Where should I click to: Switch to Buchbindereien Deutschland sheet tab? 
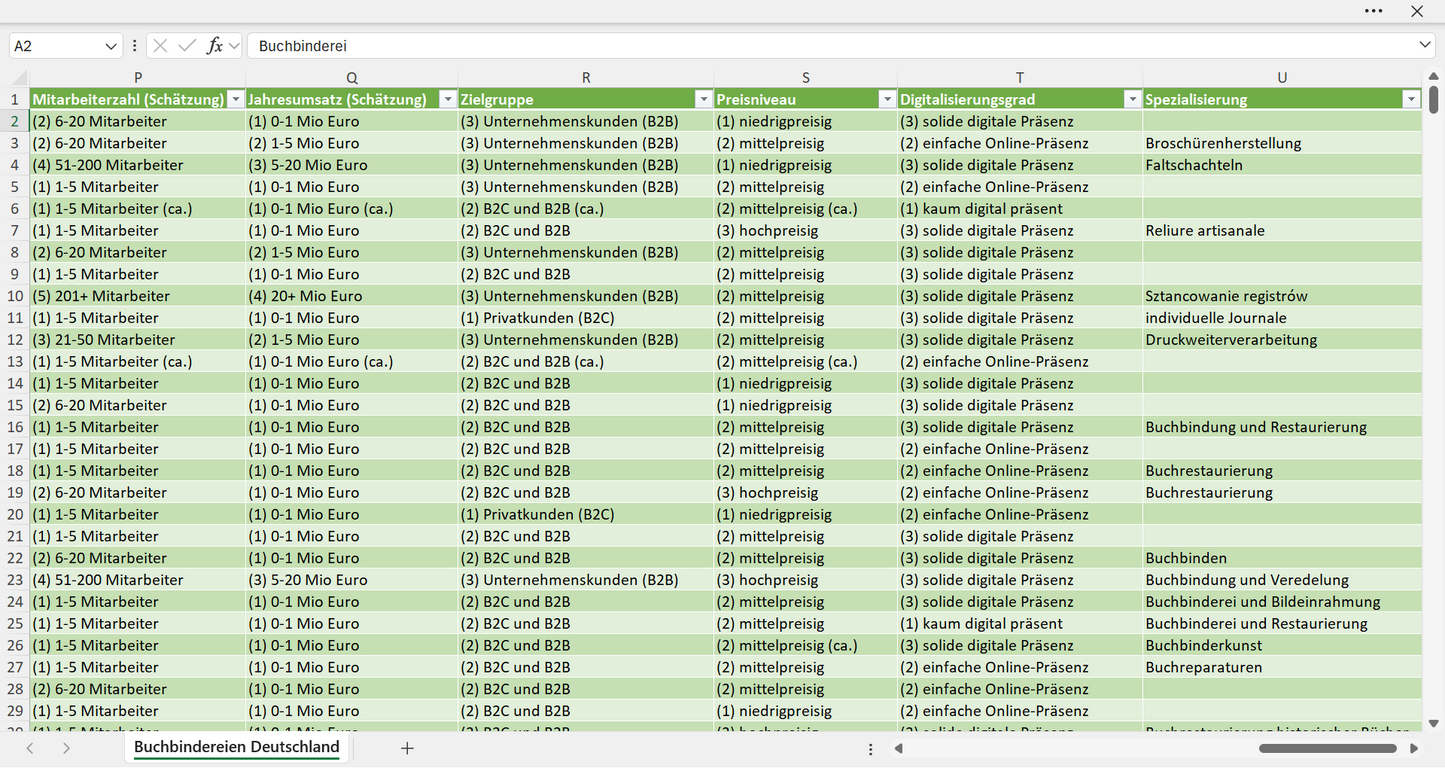point(237,747)
